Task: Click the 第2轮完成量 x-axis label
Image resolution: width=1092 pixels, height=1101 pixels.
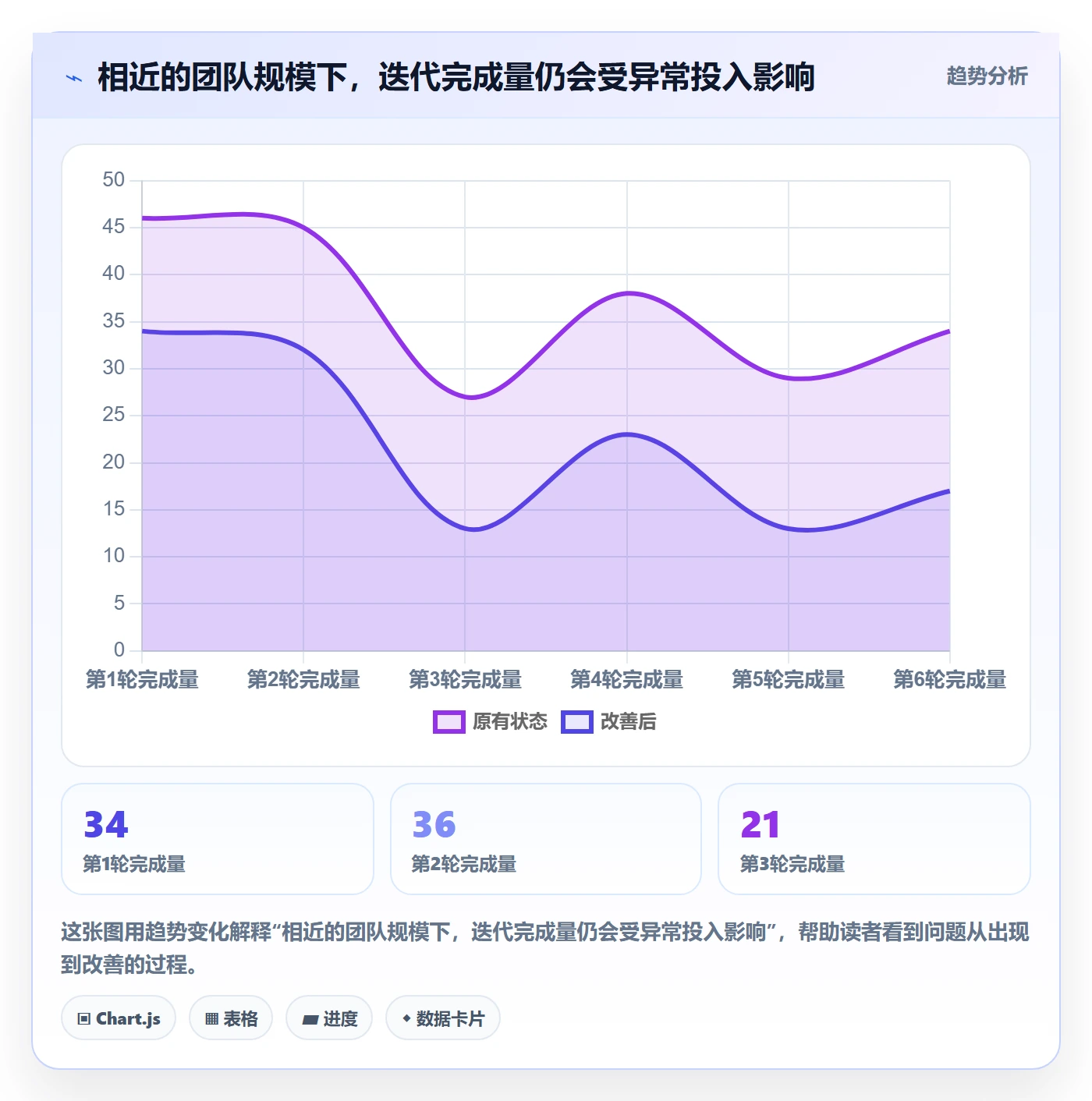Action: pyautogui.click(x=303, y=680)
